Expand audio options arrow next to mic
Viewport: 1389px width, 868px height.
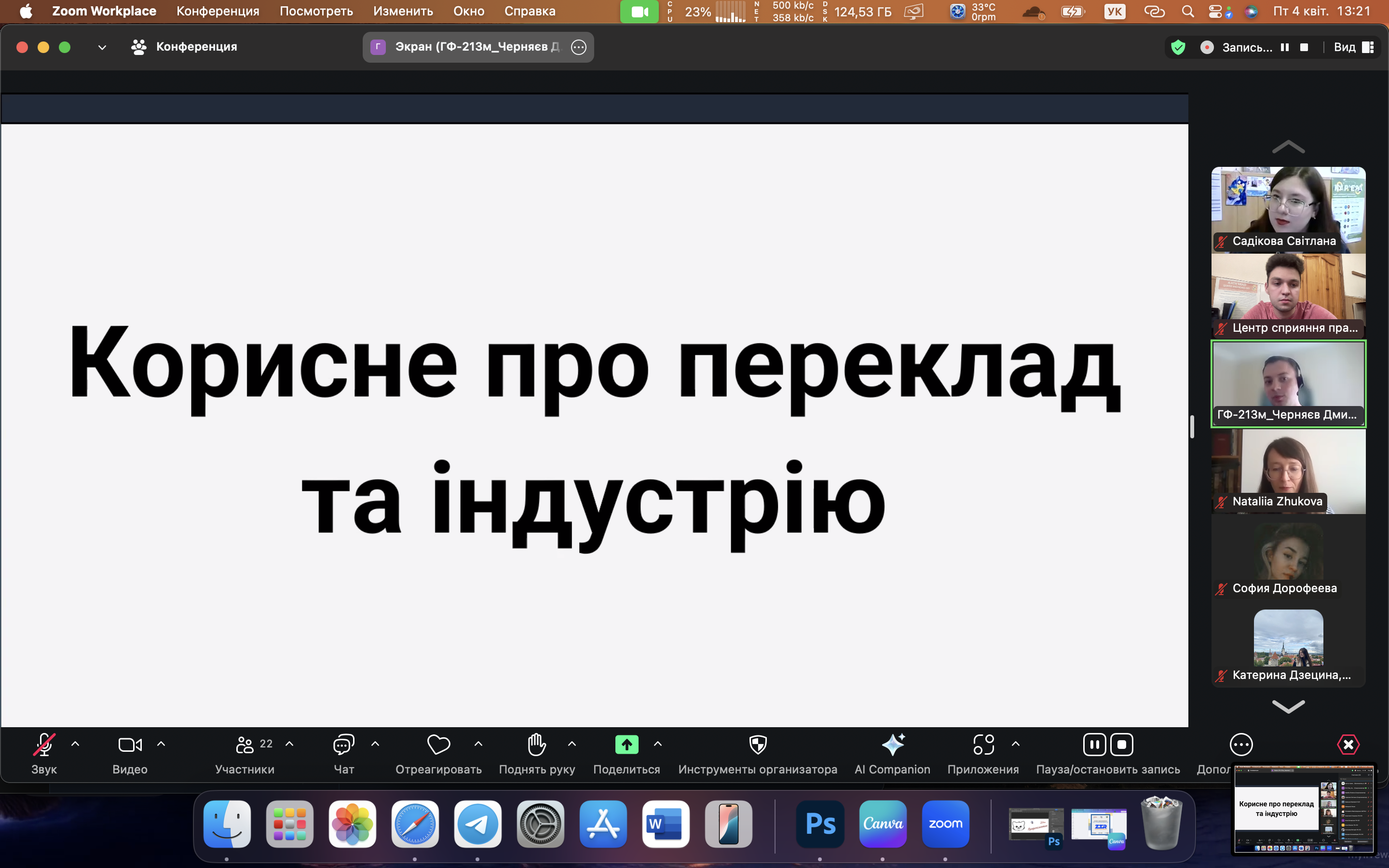click(x=75, y=744)
